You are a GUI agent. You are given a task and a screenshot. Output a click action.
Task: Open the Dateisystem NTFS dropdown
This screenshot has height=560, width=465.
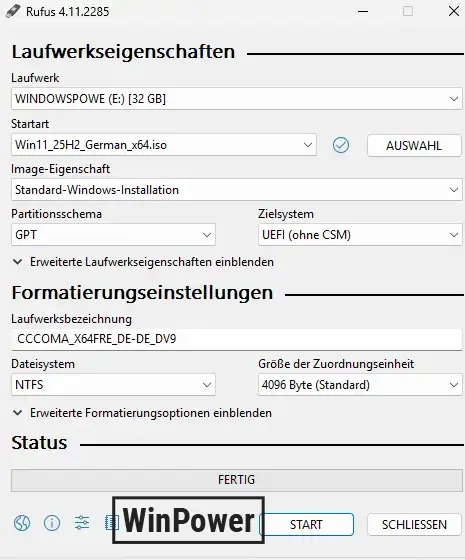(113, 385)
